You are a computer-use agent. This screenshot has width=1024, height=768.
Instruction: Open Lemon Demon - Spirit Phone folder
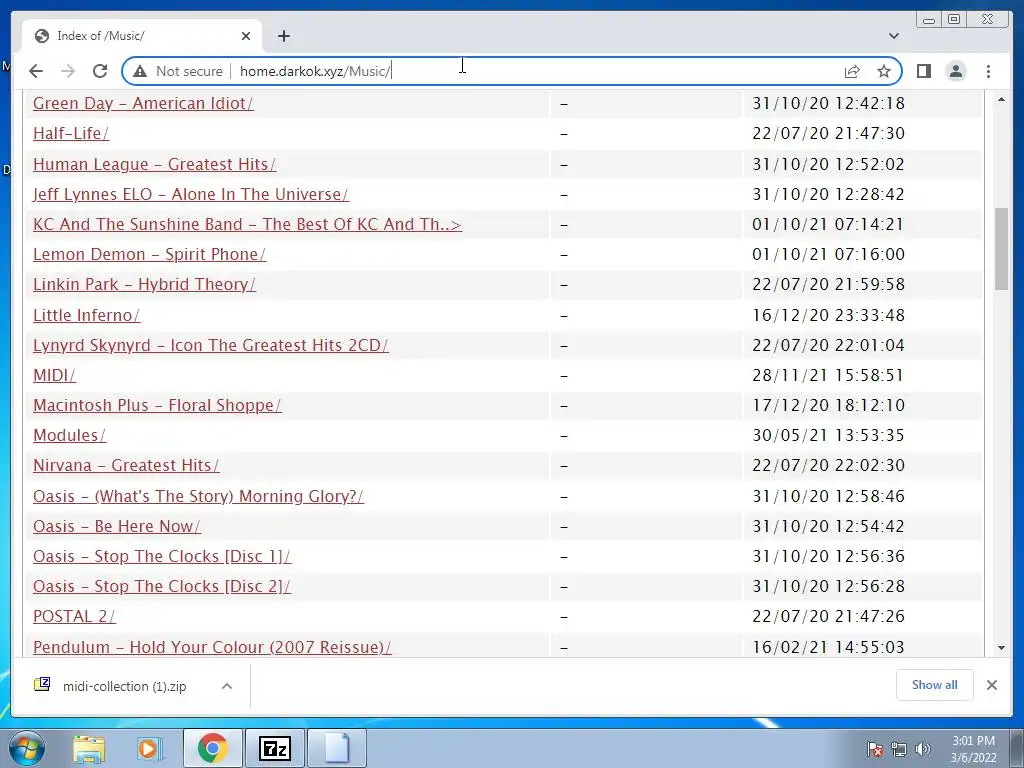150,254
